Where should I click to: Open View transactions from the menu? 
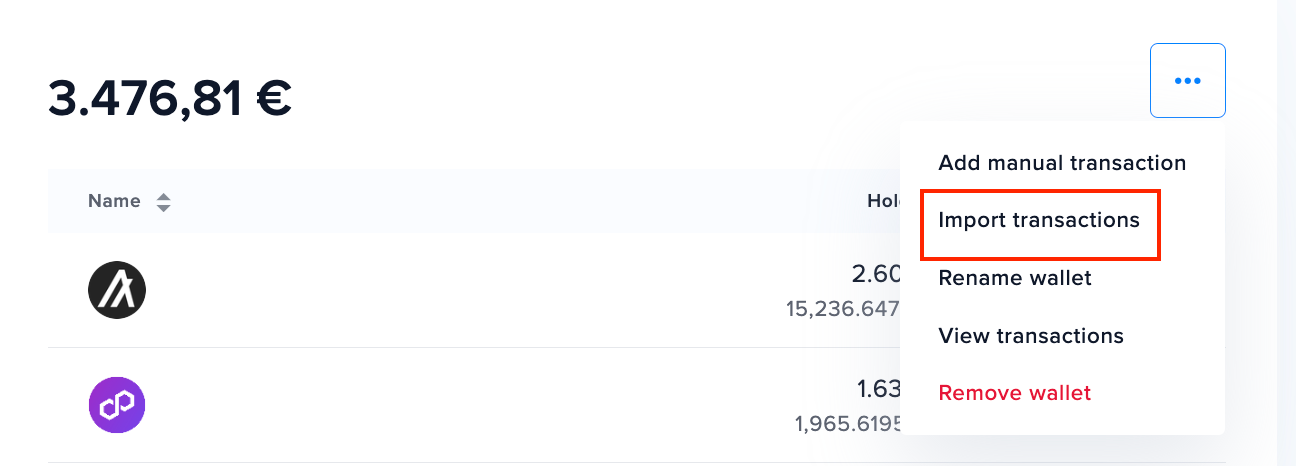tap(1031, 336)
